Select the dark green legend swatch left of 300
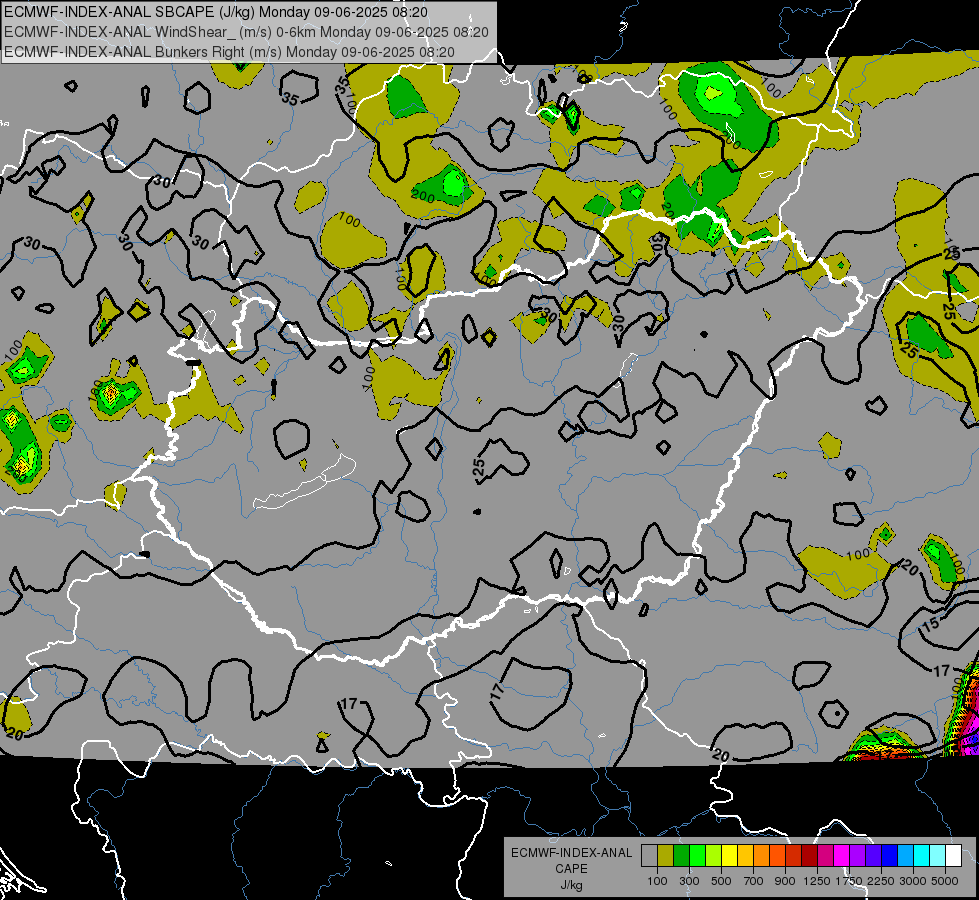Screen dimensions: 979x900 pyautogui.click(x=681, y=855)
